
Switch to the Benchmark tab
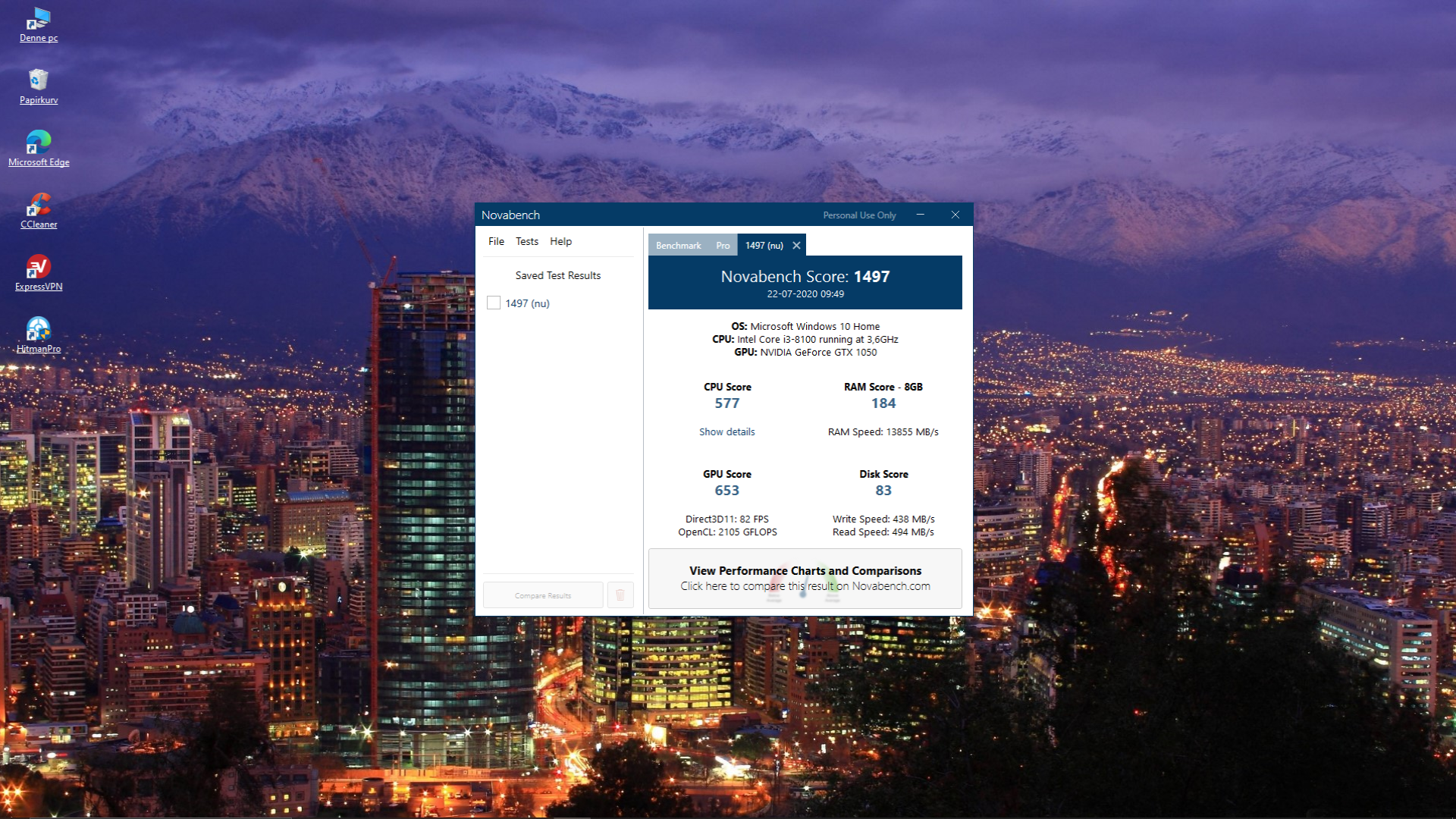[x=678, y=246]
